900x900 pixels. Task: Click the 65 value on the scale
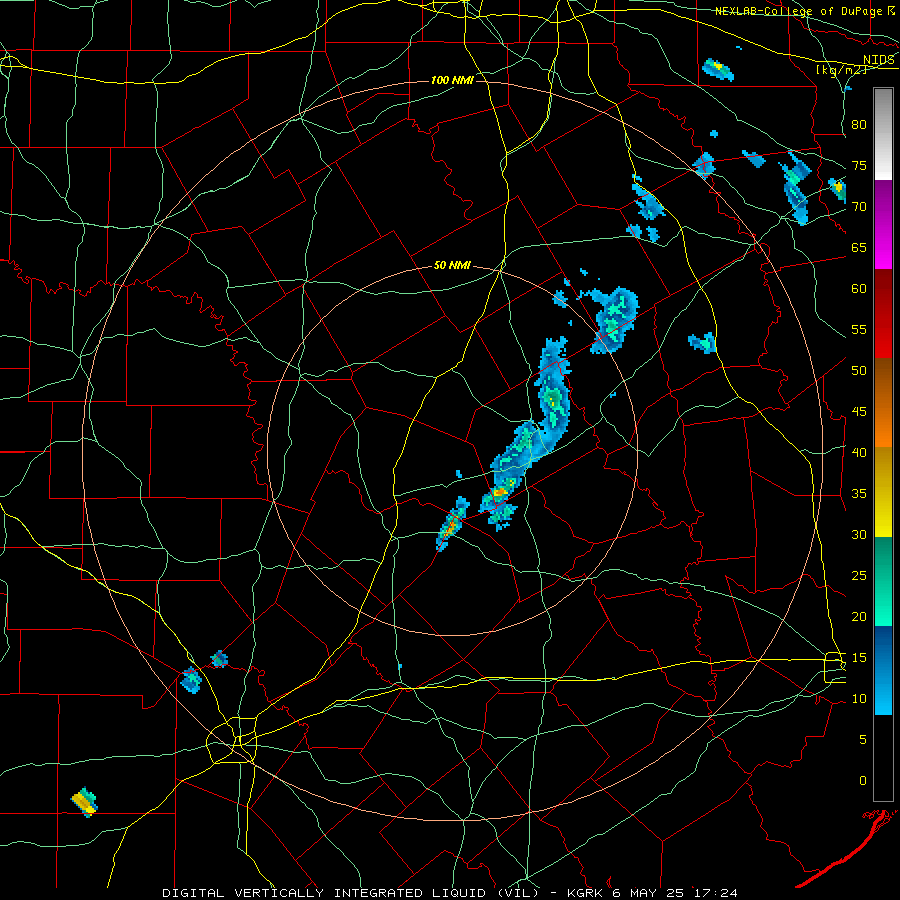(x=859, y=247)
